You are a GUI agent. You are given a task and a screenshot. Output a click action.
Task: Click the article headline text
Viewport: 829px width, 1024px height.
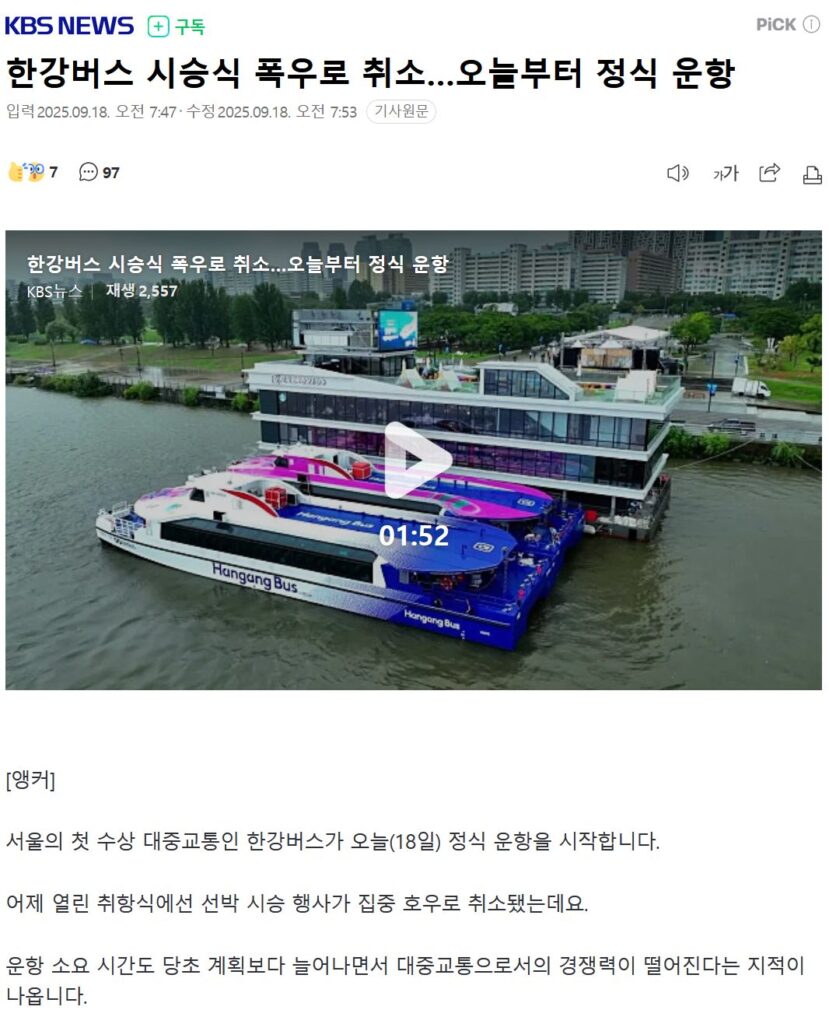coord(370,72)
